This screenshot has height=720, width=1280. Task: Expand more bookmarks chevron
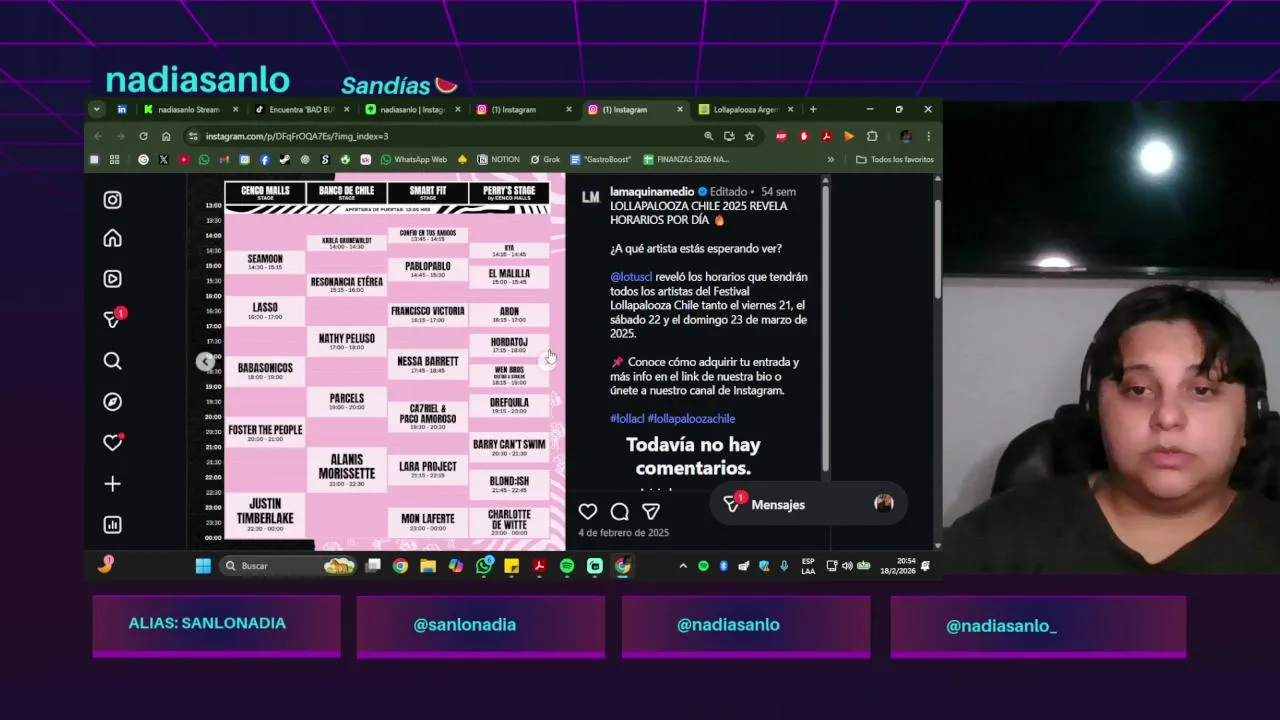[830, 159]
